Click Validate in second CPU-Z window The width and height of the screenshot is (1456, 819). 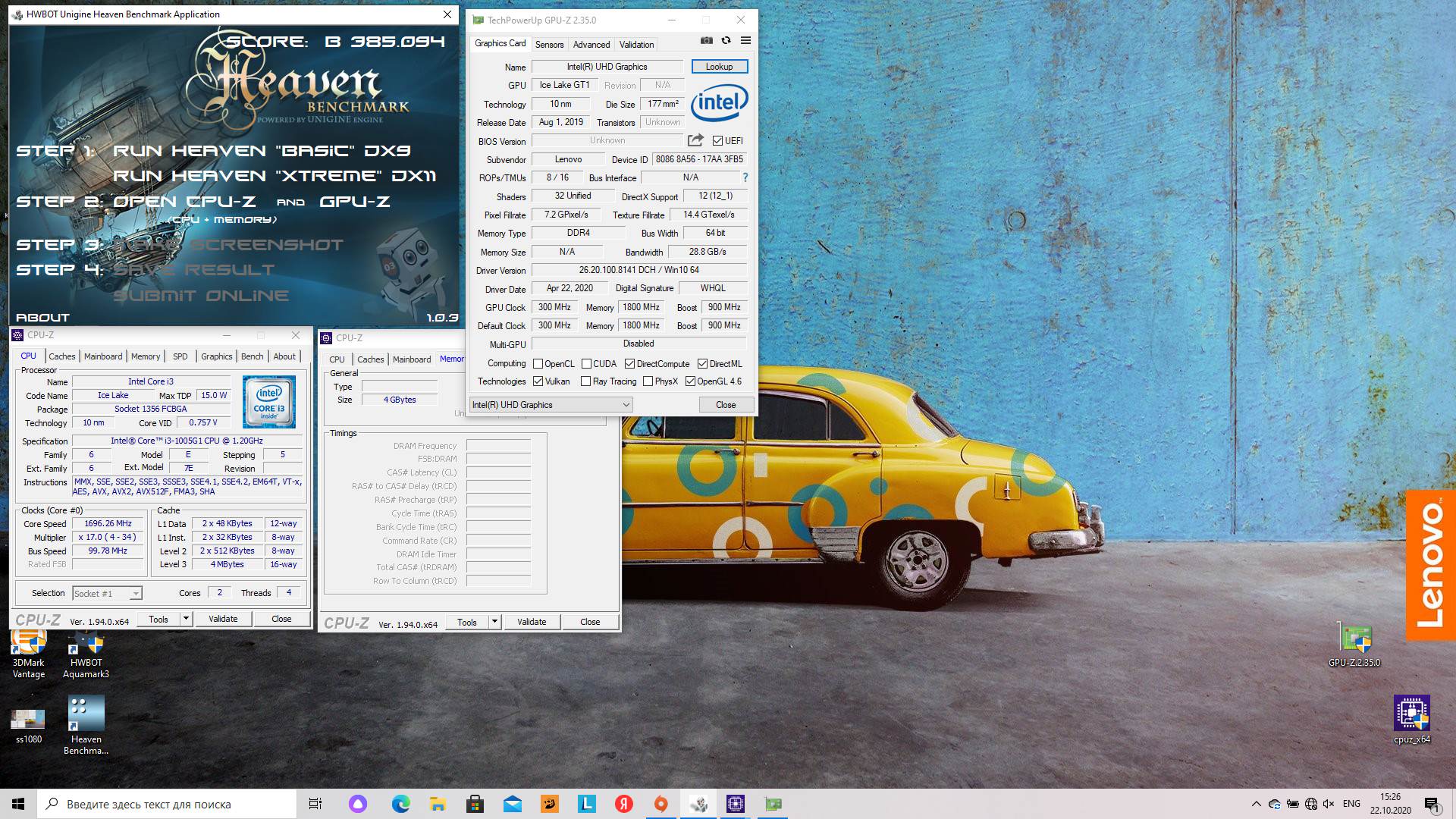[x=532, y=622]
